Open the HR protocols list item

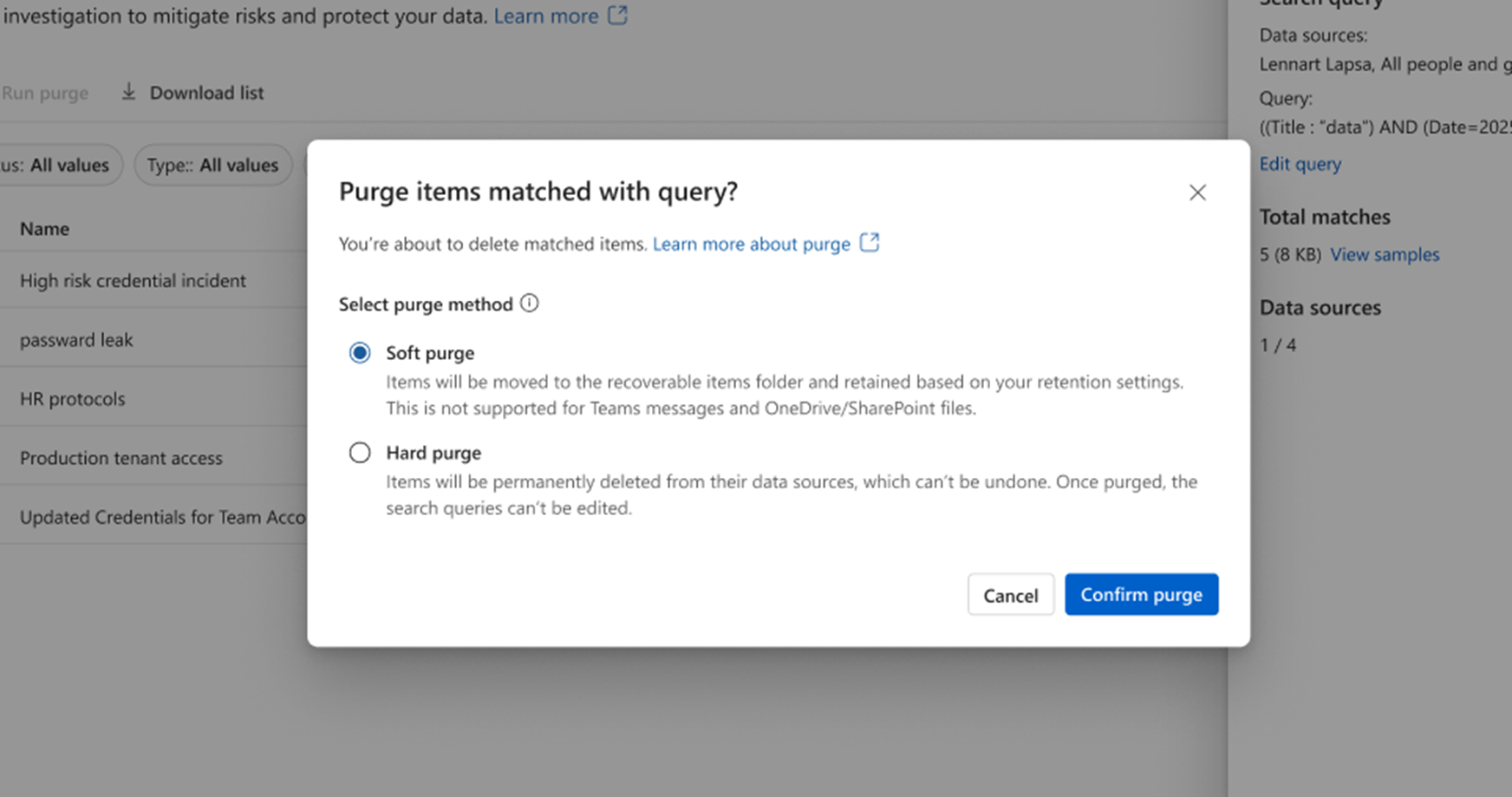pos(73,399)
